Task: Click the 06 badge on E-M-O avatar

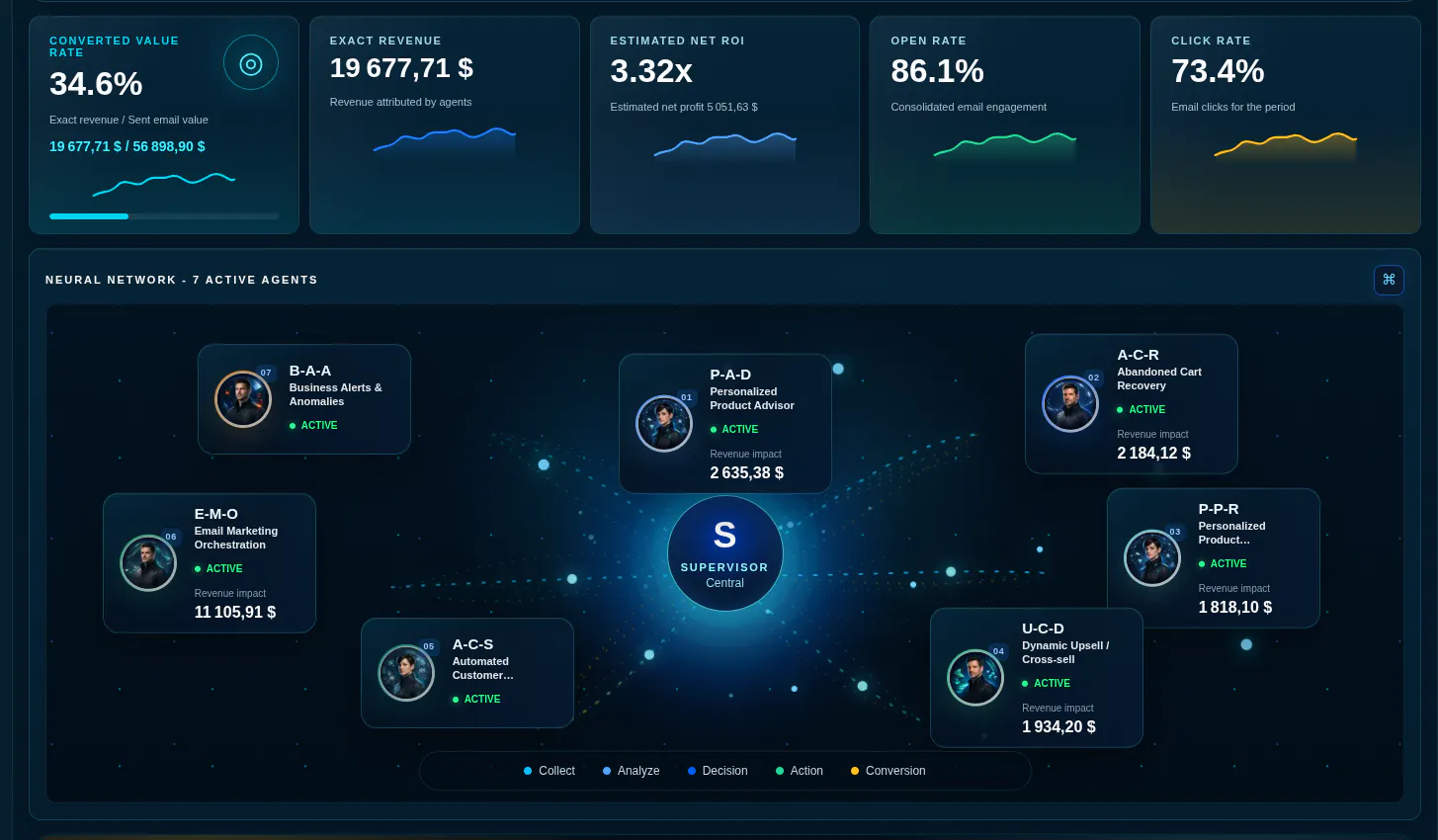Action: point(171,537)
